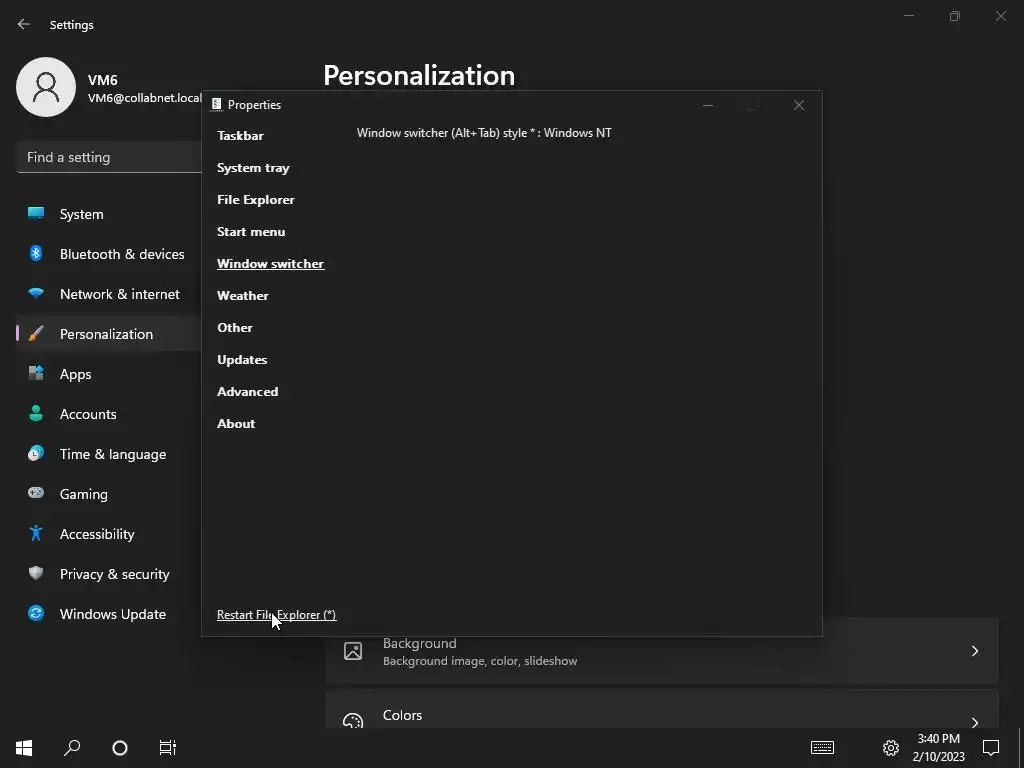Click the Bluetooth & devices icon
The image size is (1024, 768).
[36, 253]
